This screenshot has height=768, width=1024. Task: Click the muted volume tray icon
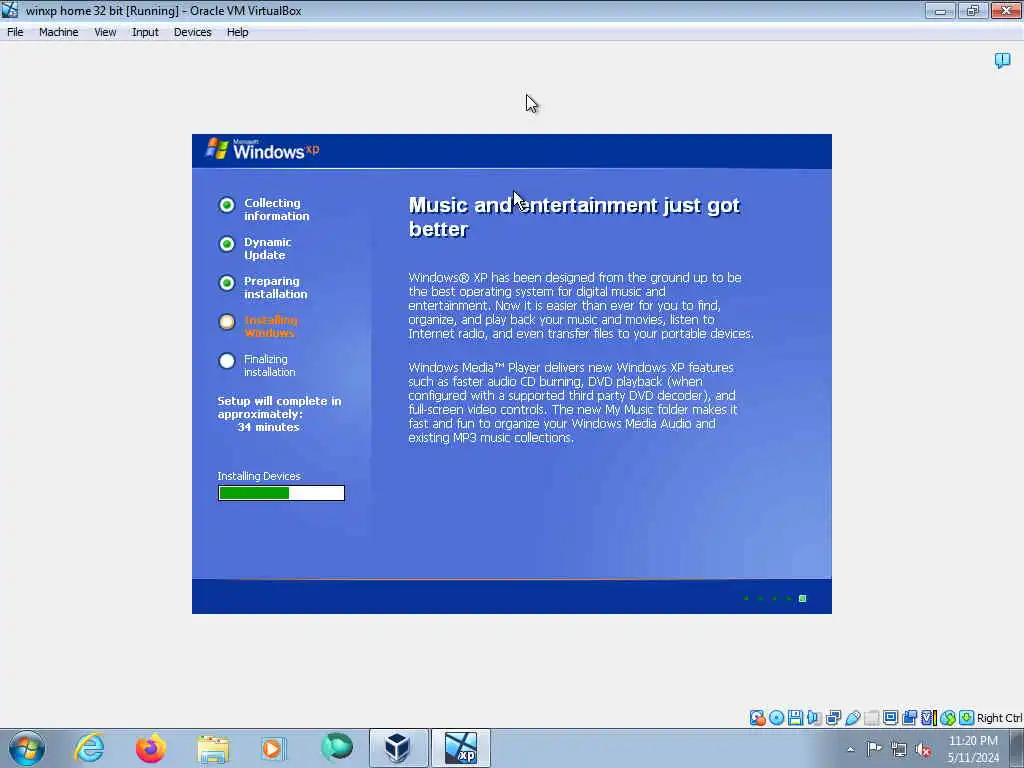tap(923, 749)
